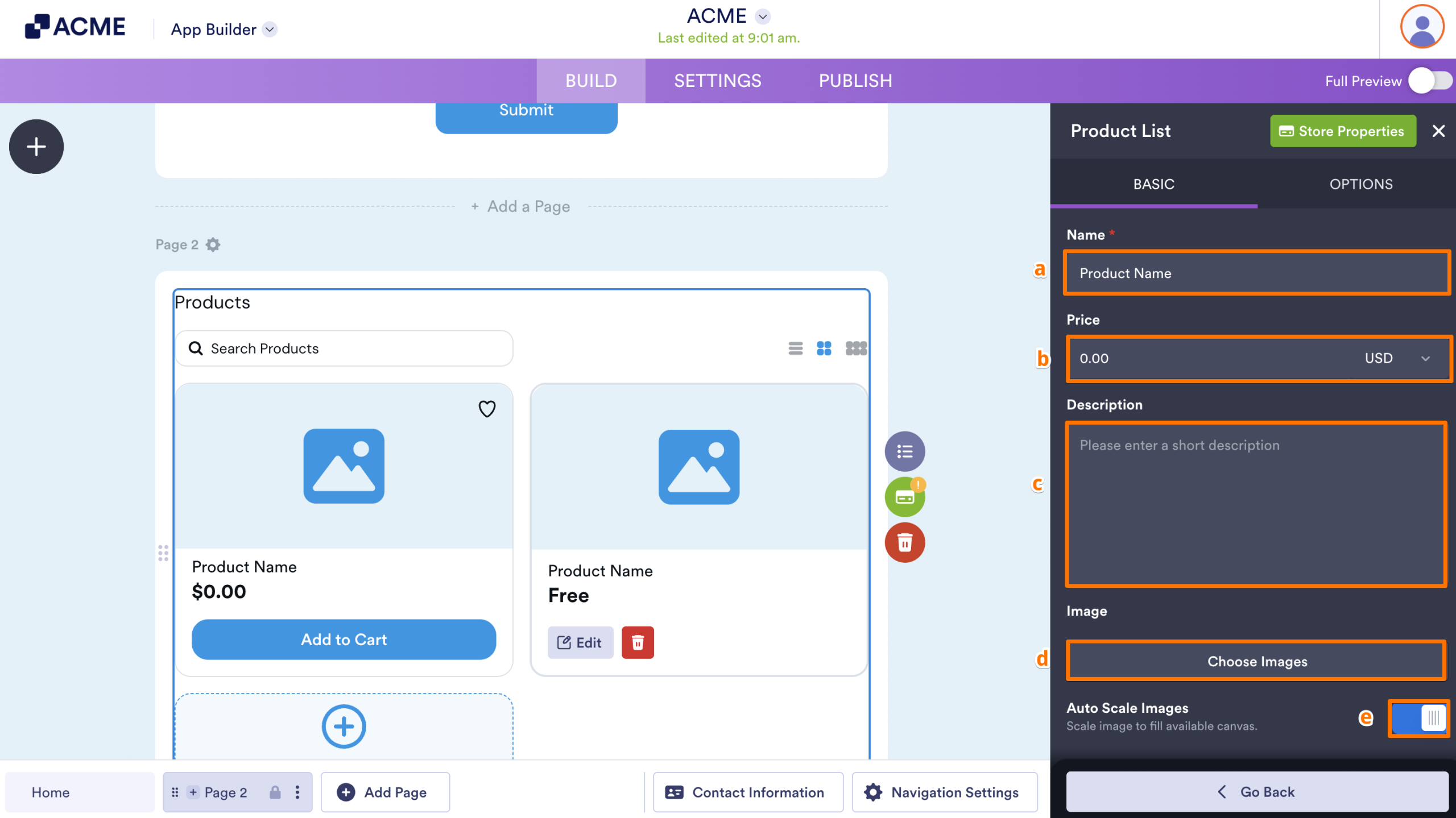Favorite first product with heart icon
The image size is (1456, 818).
click(487, 408)
